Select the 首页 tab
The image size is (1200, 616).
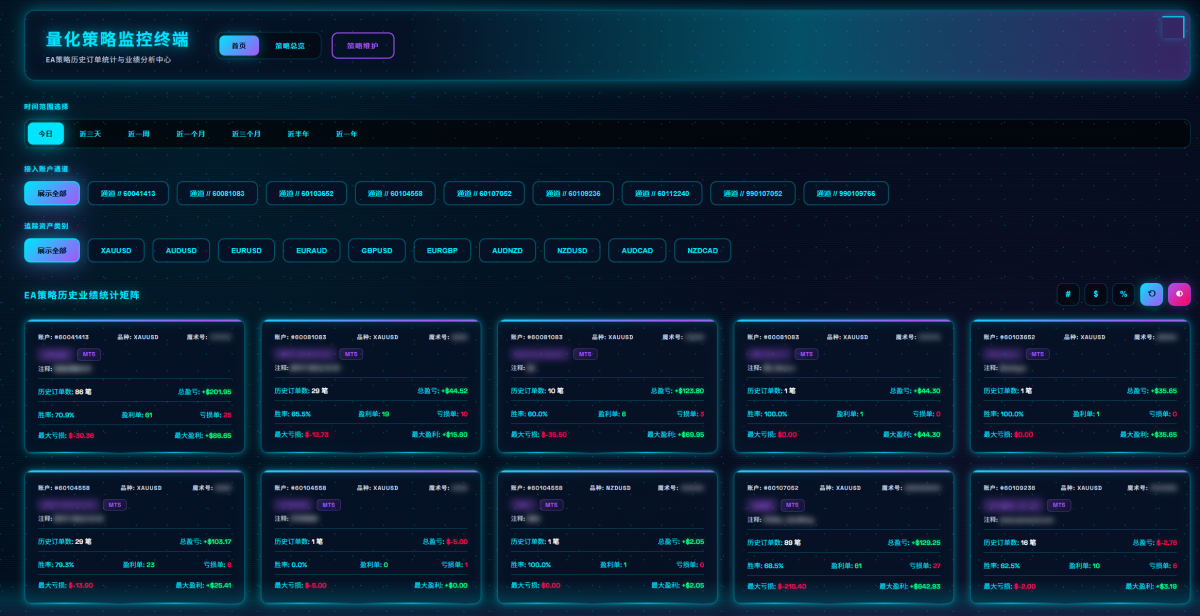tap(239, 46)
